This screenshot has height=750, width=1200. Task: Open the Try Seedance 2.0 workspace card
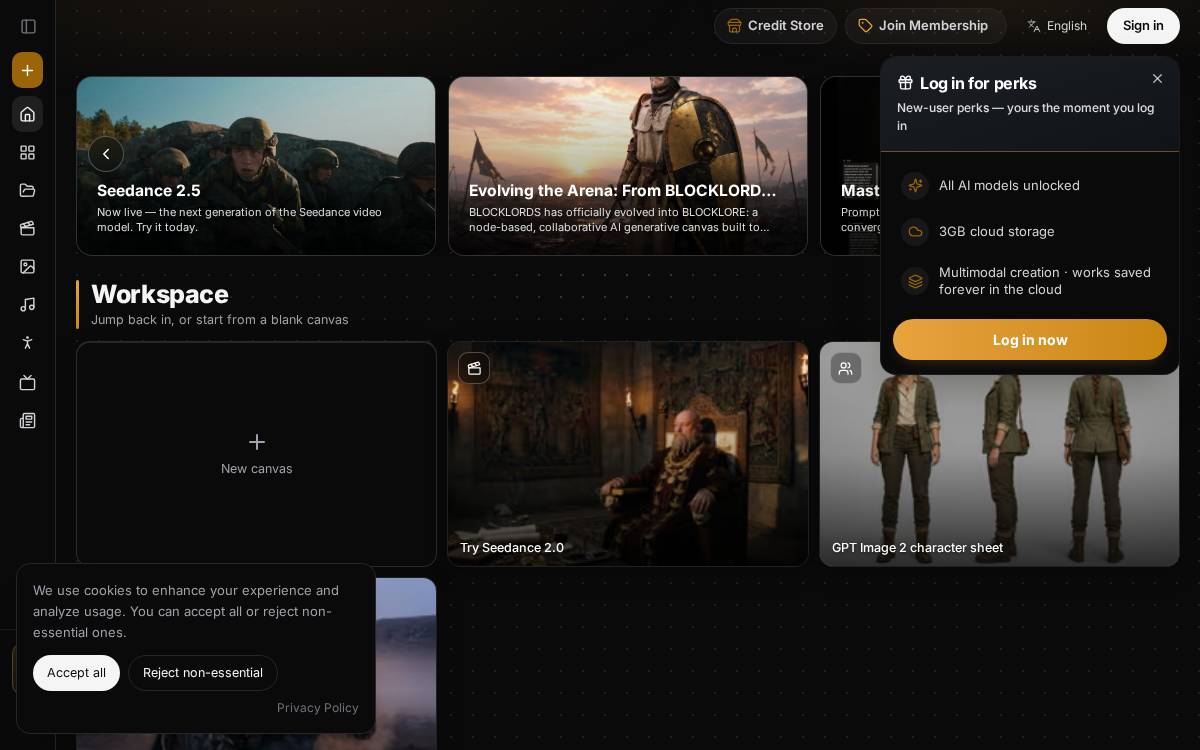pyautogui.click(x=628, y=454)
